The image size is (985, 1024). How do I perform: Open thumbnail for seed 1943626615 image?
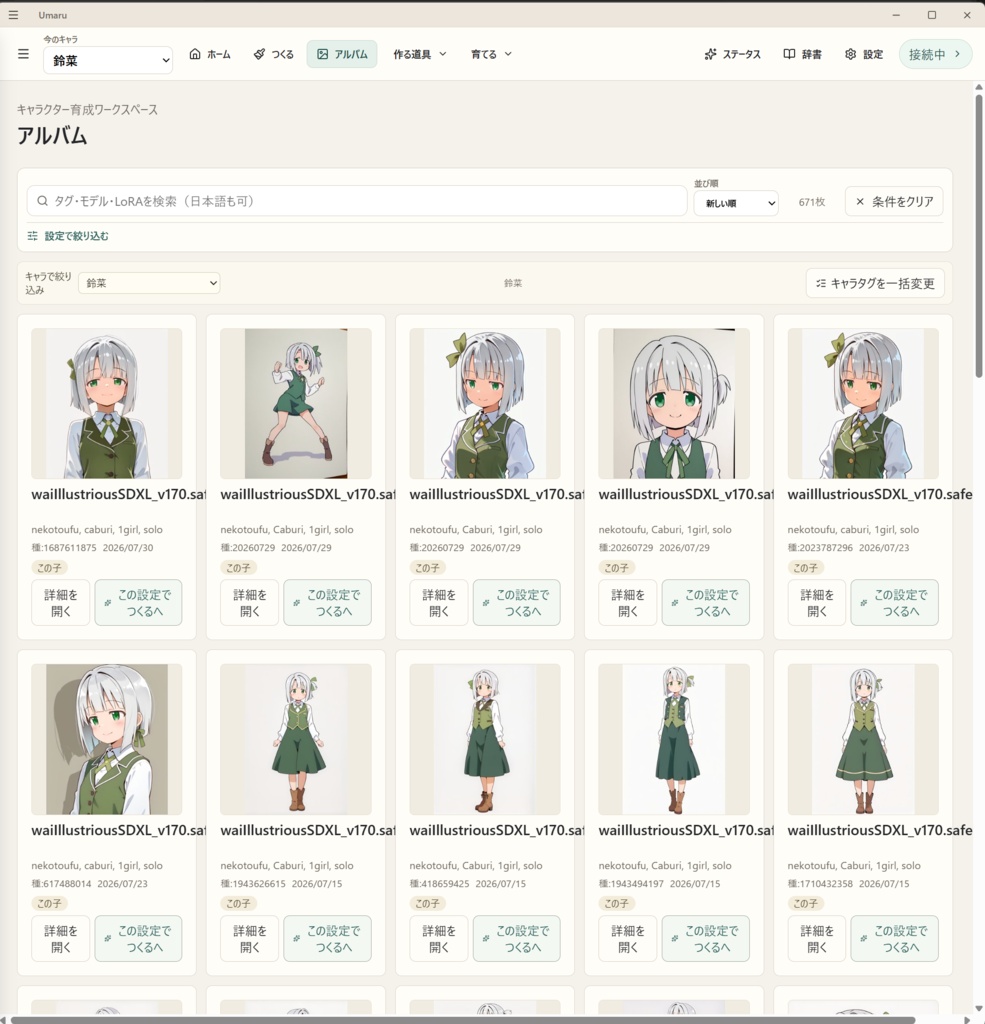click(x=296, y=739)
